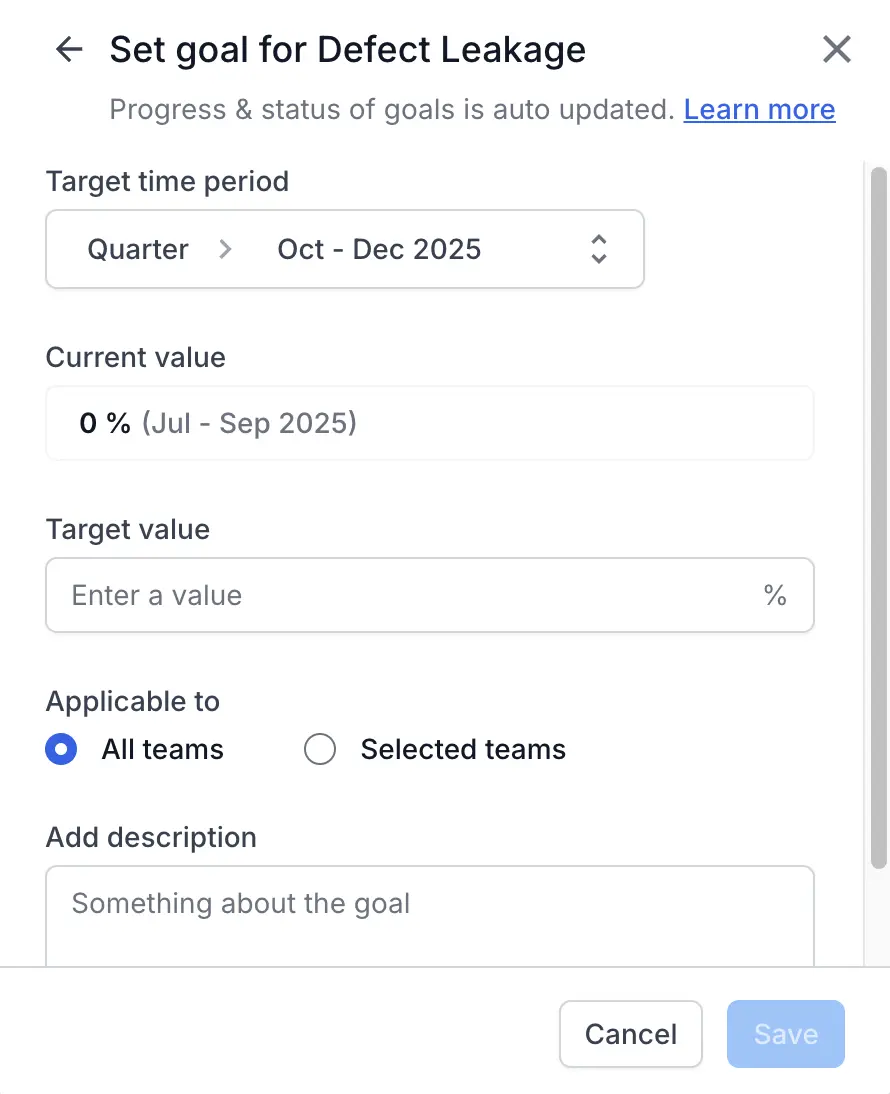
Task: Click the percent symbol in Target value field
Action: tap(775, 595)
